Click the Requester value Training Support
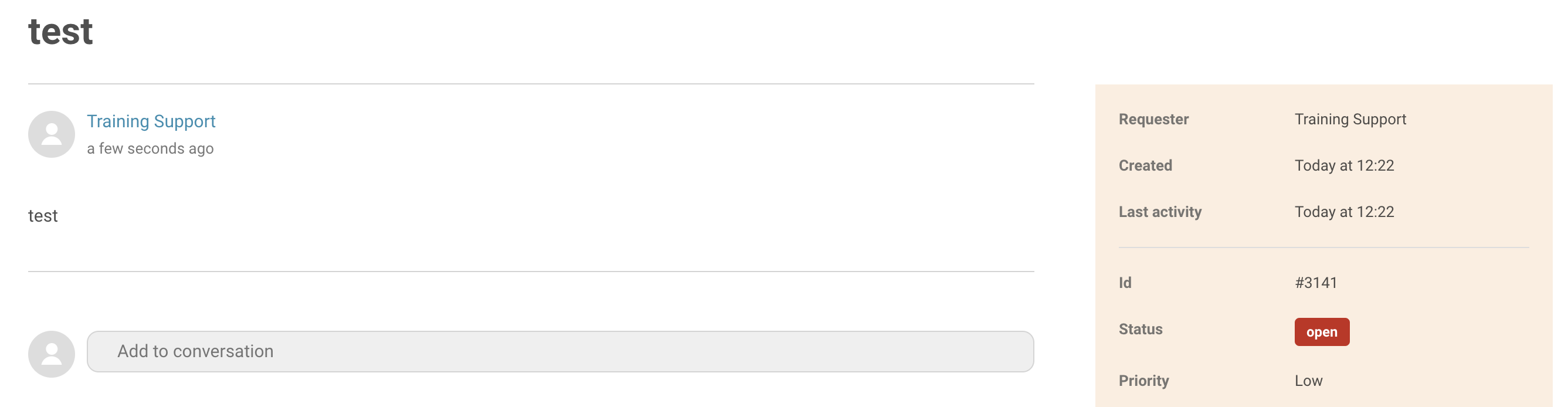This screenshot has width=1568, height=407. [x=1349, y=119]
